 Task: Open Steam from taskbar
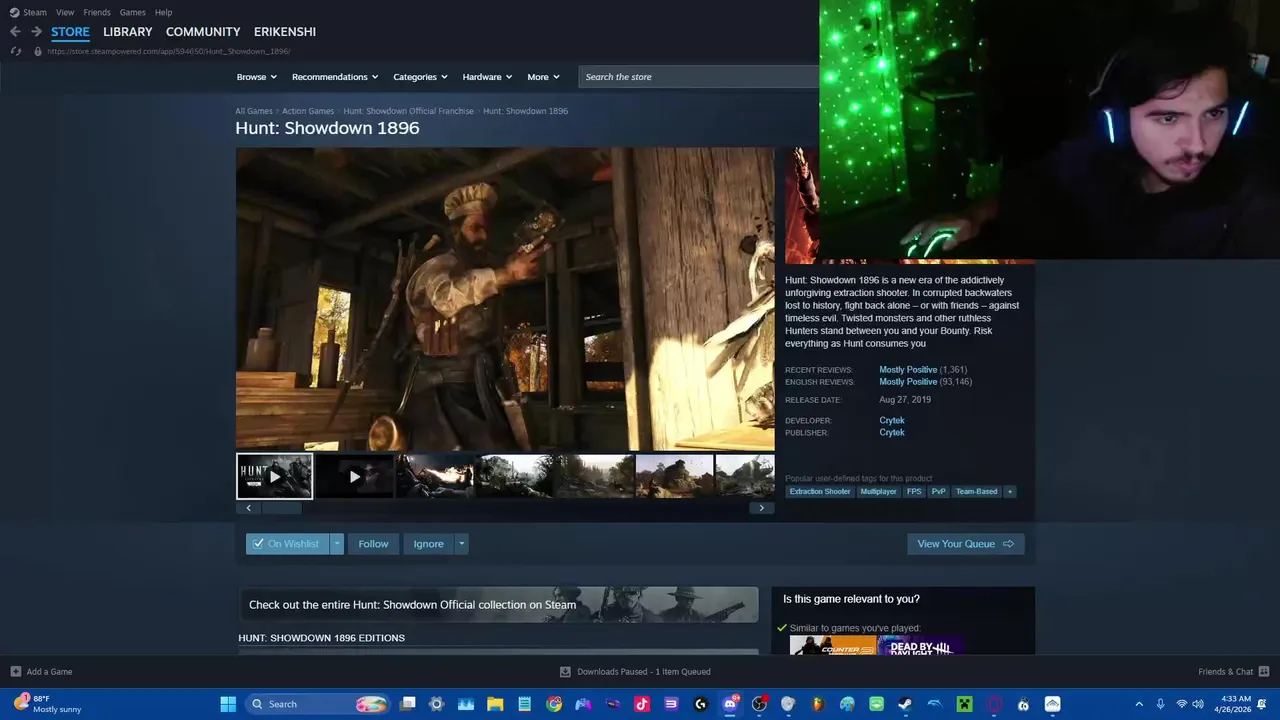point(905,704)
